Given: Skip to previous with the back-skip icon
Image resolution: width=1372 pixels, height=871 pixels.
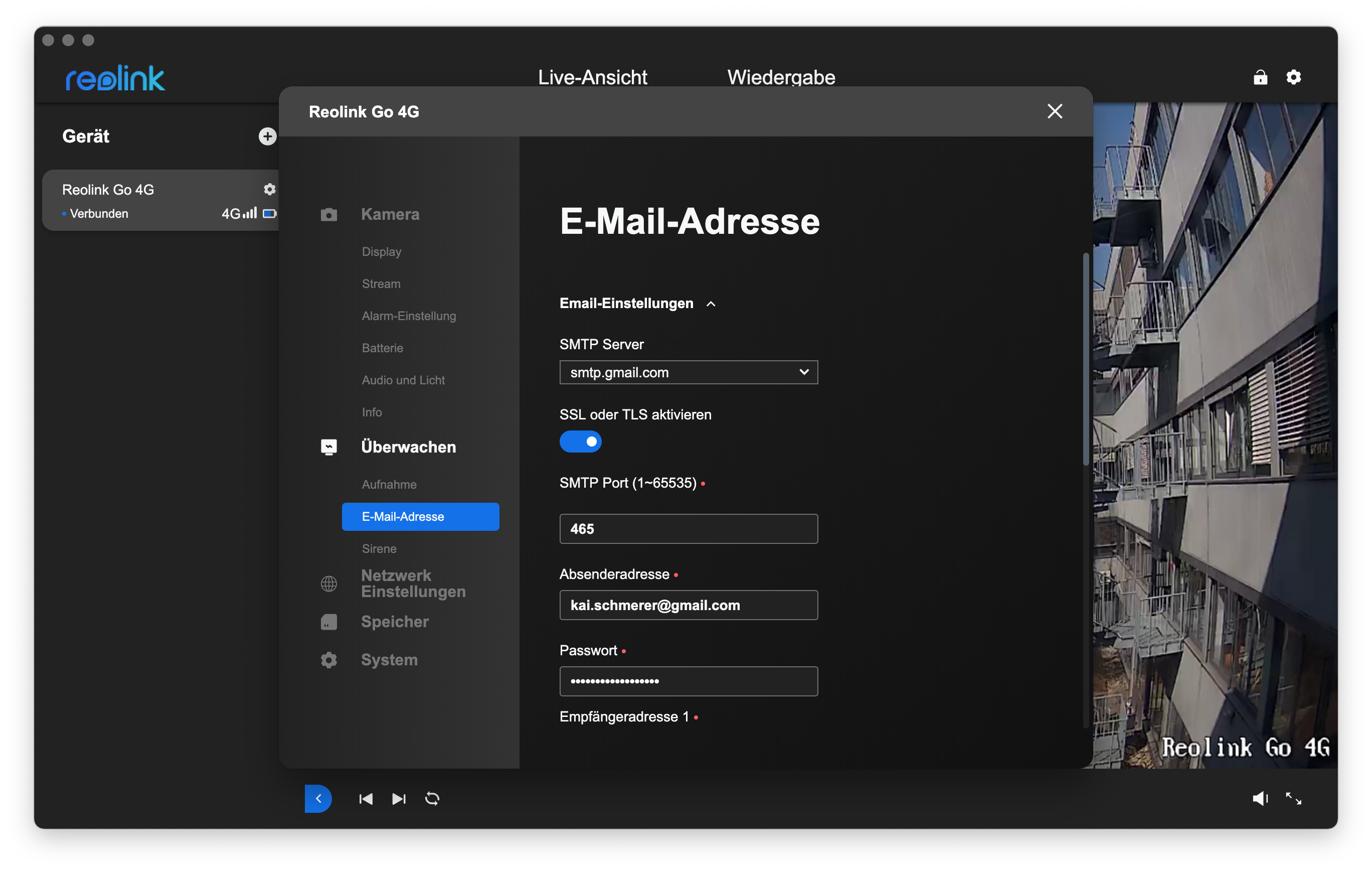Looking at the screenshot, I should (366, 799).
